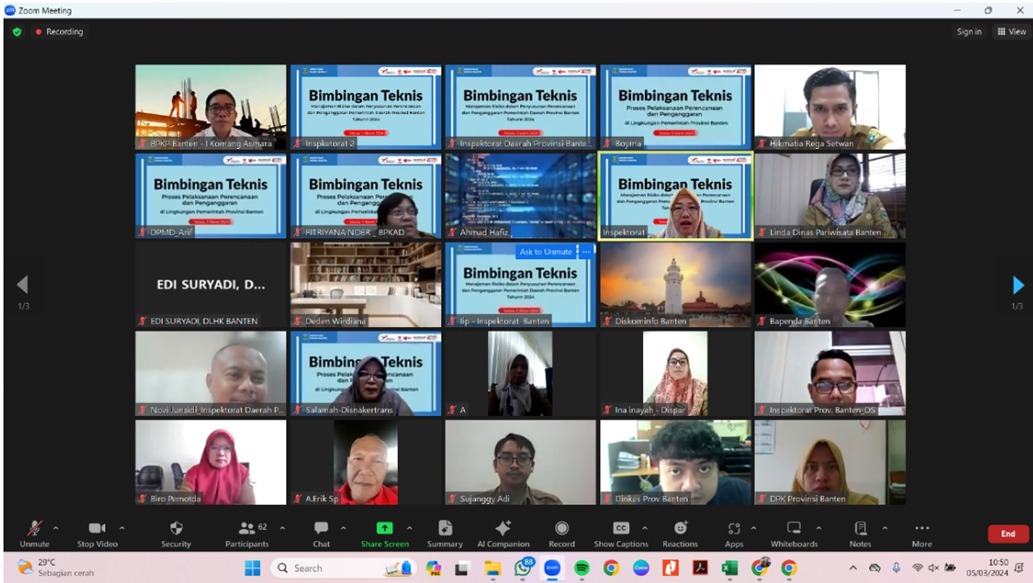Open the Participants panel
Screen dimensions: 1033x583
pos(246,530)
